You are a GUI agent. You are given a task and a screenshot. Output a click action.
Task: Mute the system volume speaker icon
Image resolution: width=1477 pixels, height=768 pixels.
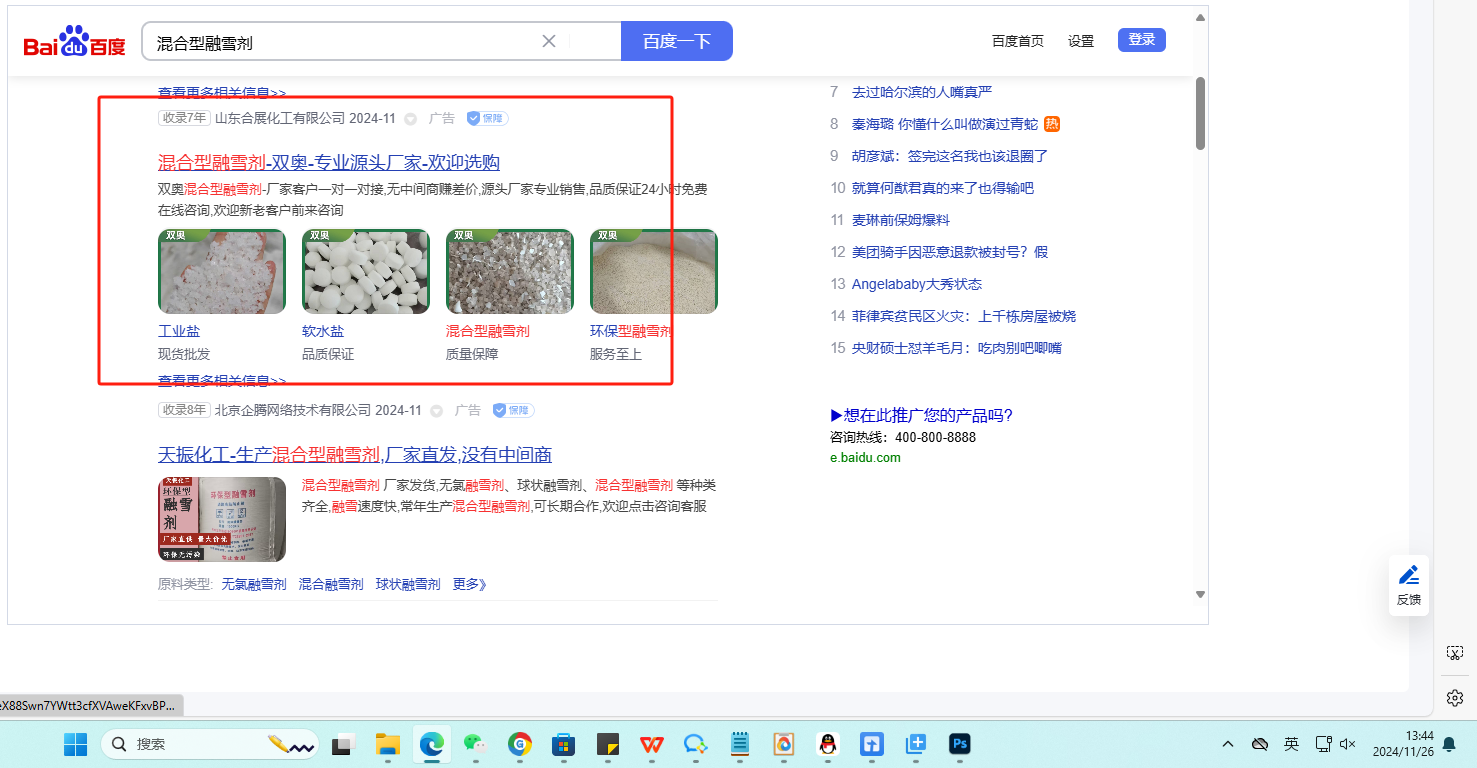tap(1348, 744)
